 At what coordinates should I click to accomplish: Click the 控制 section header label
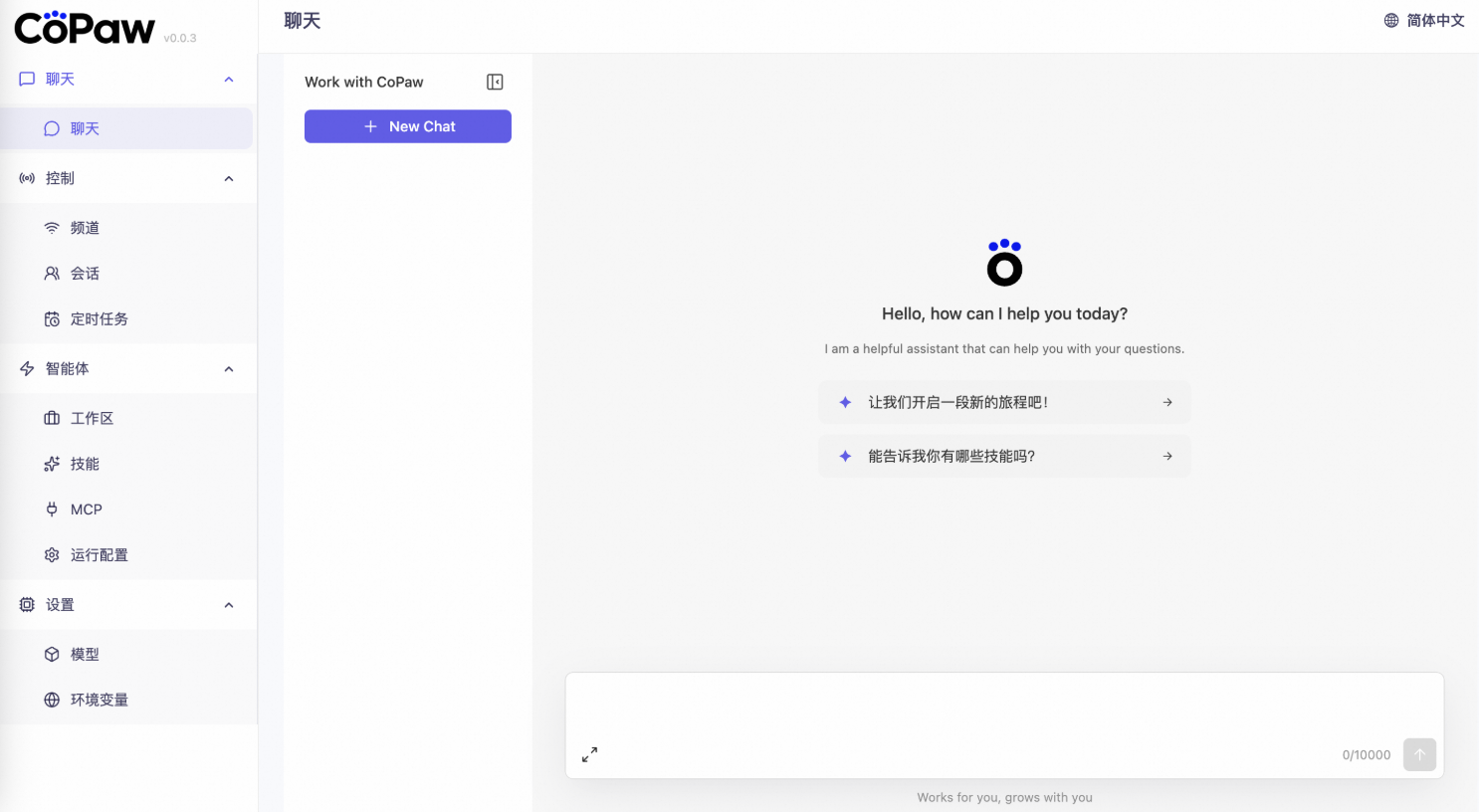pyautogui.click(x=60, y=178)
